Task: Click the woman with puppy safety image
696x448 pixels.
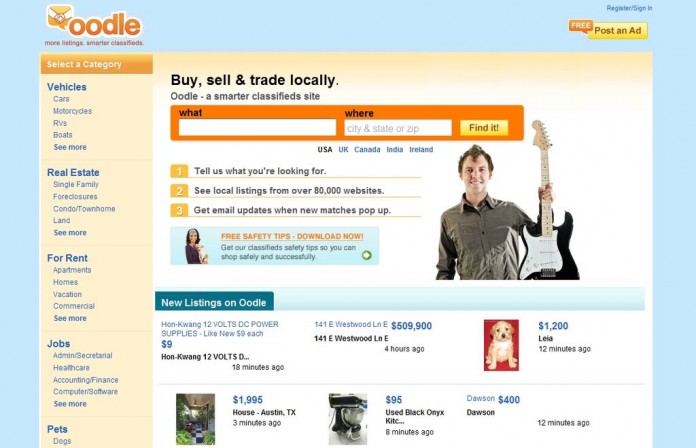Action: tap(195, 246)
